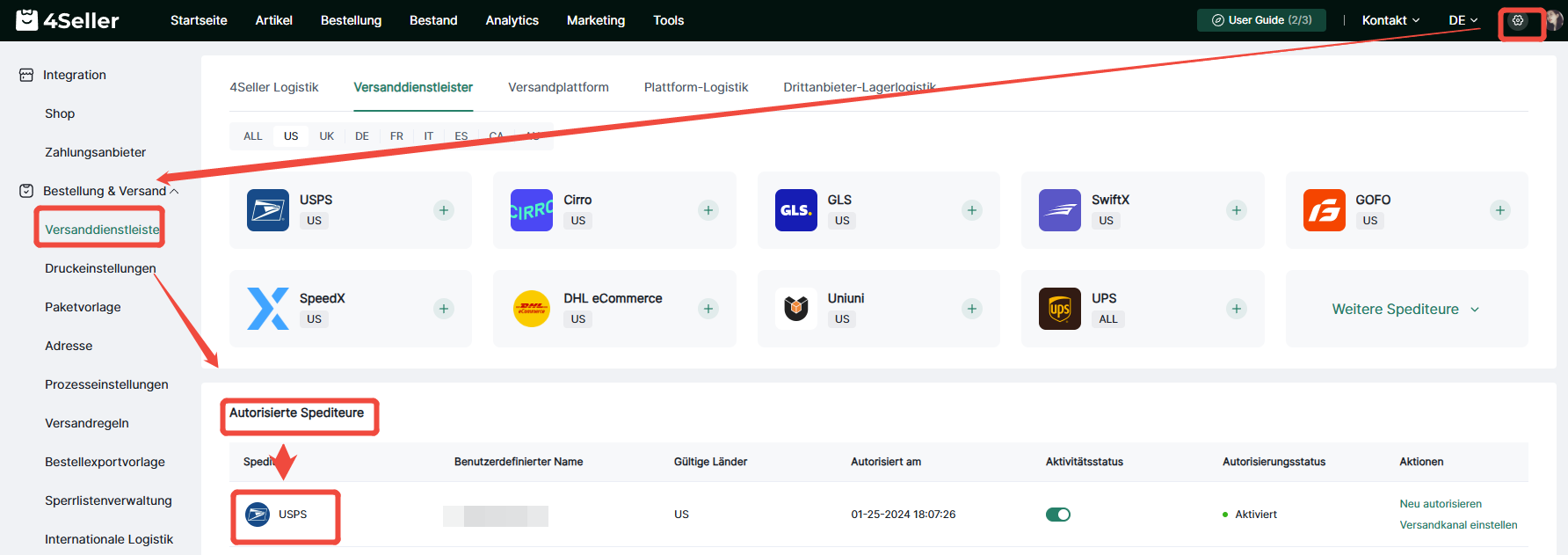This screenshot has width=1568, height=555.
Task: Click the DHL eCommerce carrier logo
Action: coord(532,309)
